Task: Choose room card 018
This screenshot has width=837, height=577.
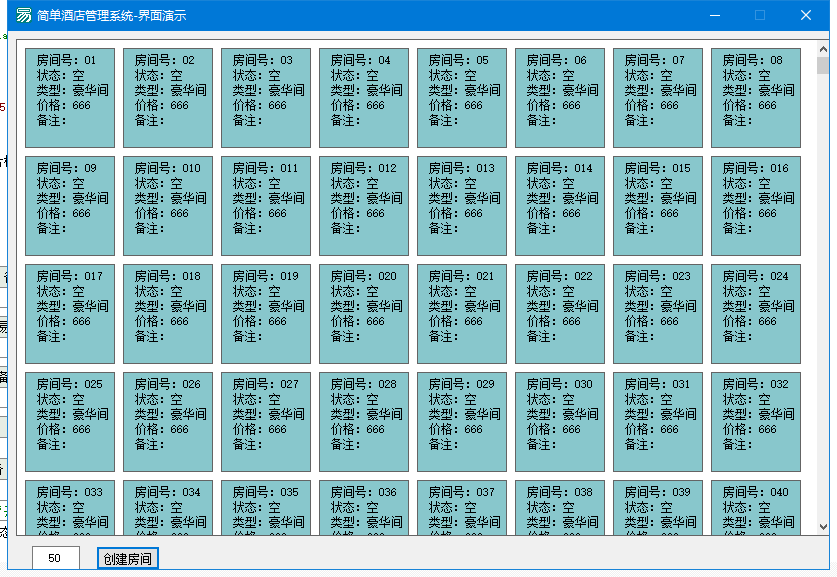Action: pyautogui.click(x=168, y=314)
